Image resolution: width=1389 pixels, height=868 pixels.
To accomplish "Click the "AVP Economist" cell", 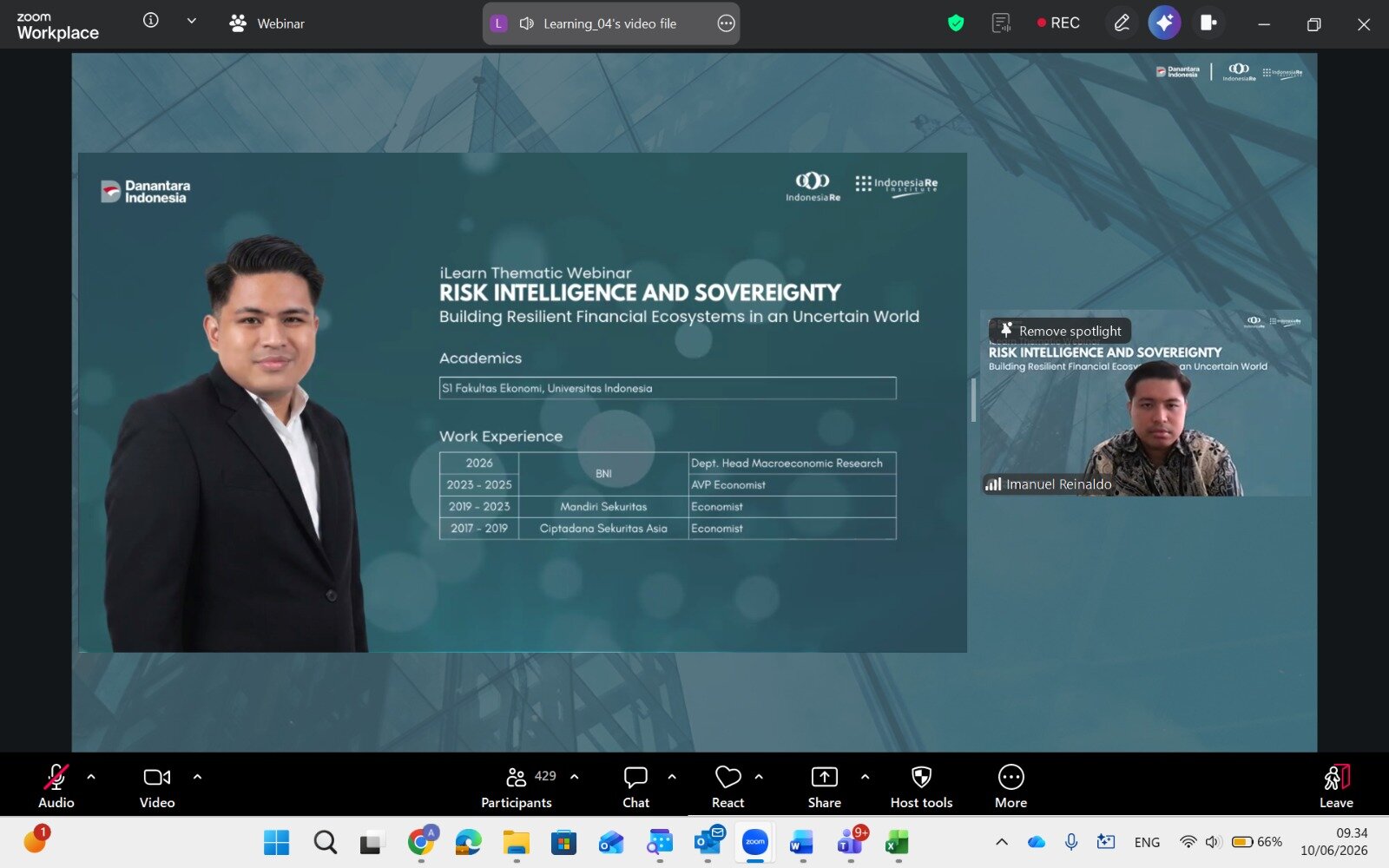I will tap(792, 485).
